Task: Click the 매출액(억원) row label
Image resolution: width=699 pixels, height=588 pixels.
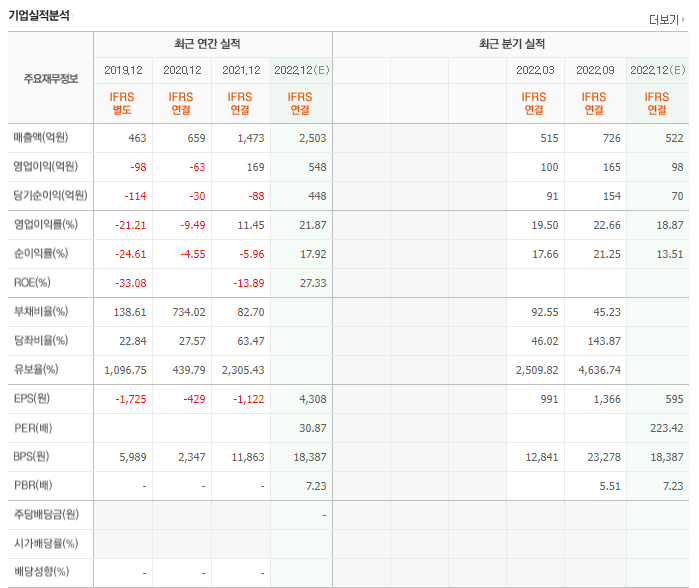Action: click(41, 137)
